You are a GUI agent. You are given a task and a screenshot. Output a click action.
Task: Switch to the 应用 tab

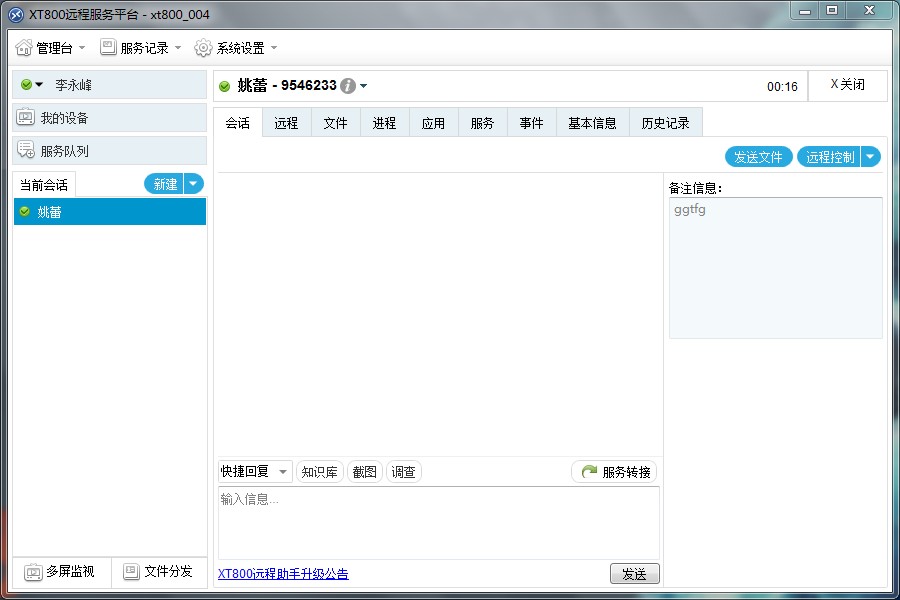(x=433, y=123)
